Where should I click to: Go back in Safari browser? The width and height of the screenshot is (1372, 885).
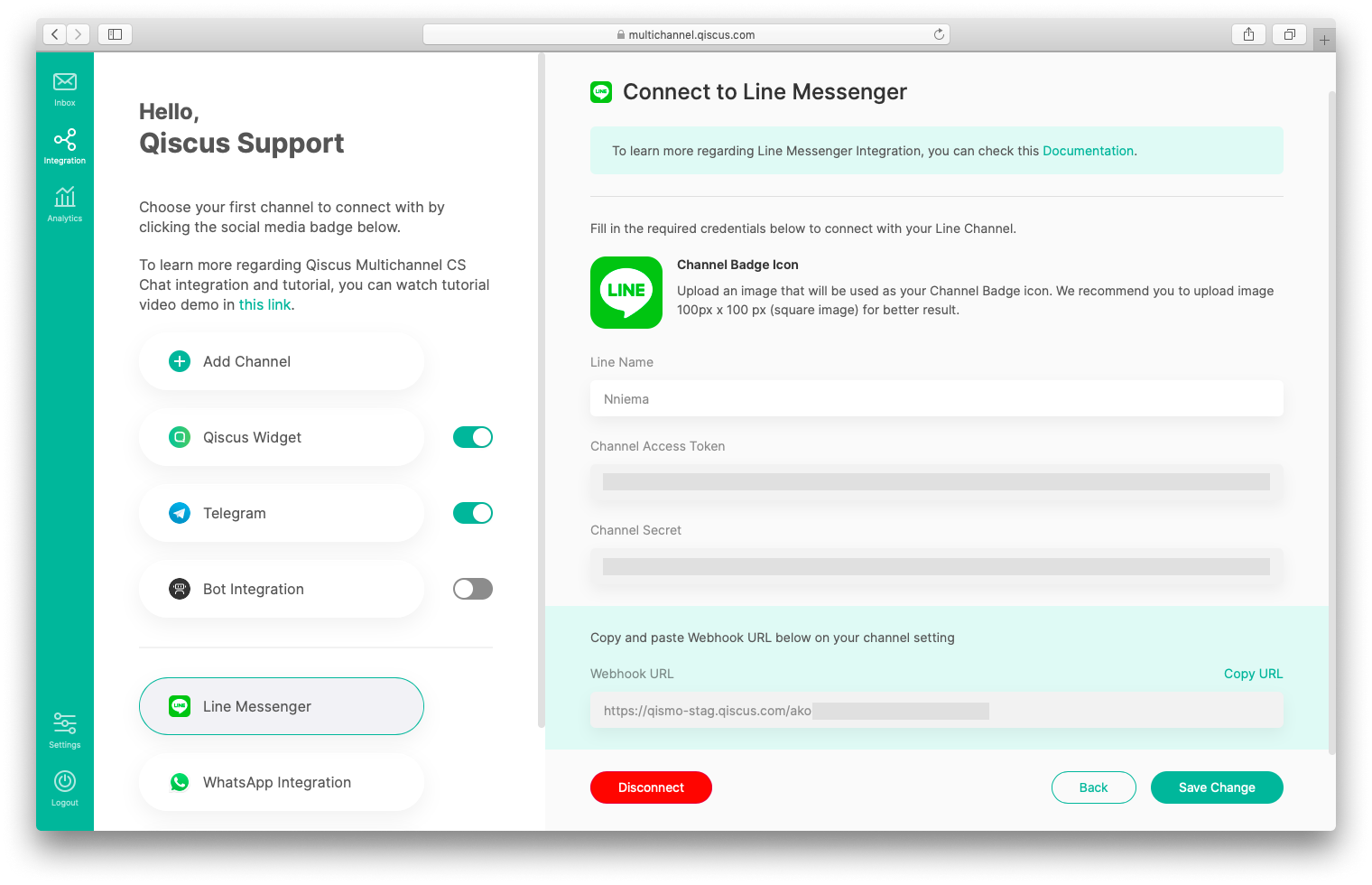(x=55, y=34)
